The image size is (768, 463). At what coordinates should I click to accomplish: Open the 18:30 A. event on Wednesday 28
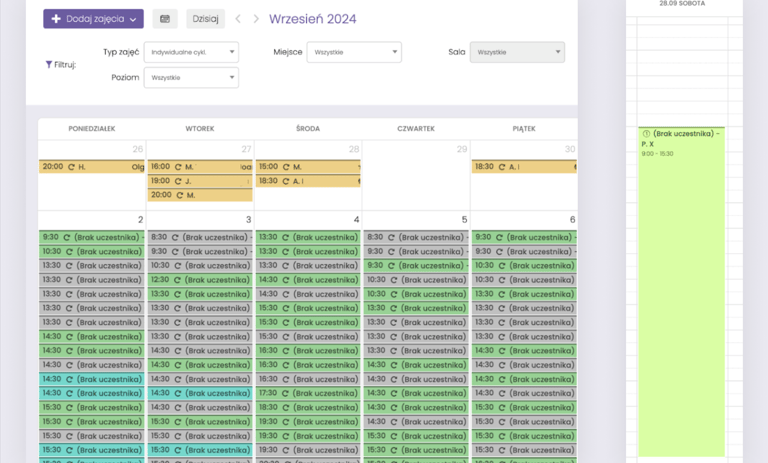tap(308, 181)
